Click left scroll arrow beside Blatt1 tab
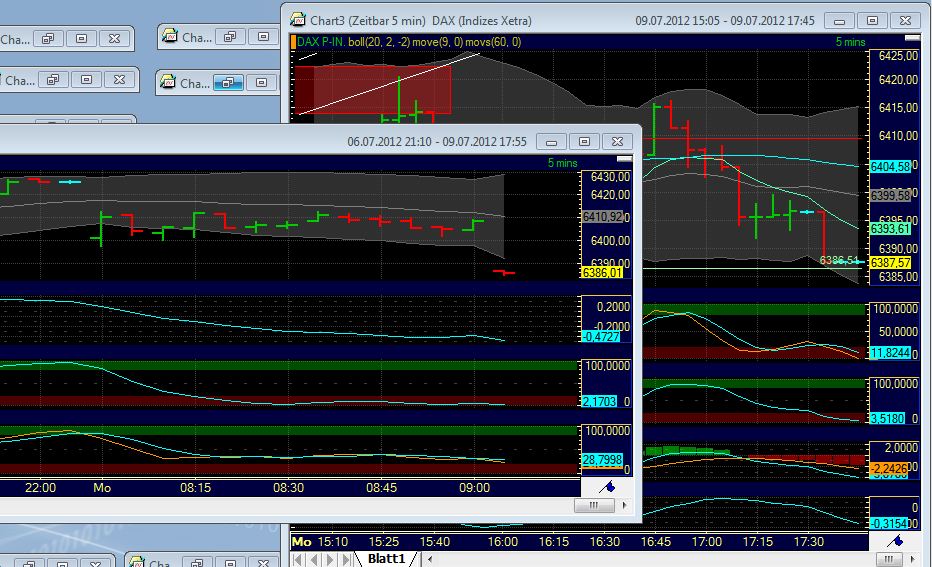Screen dimensions: 932x567 (x=430, y=559)
